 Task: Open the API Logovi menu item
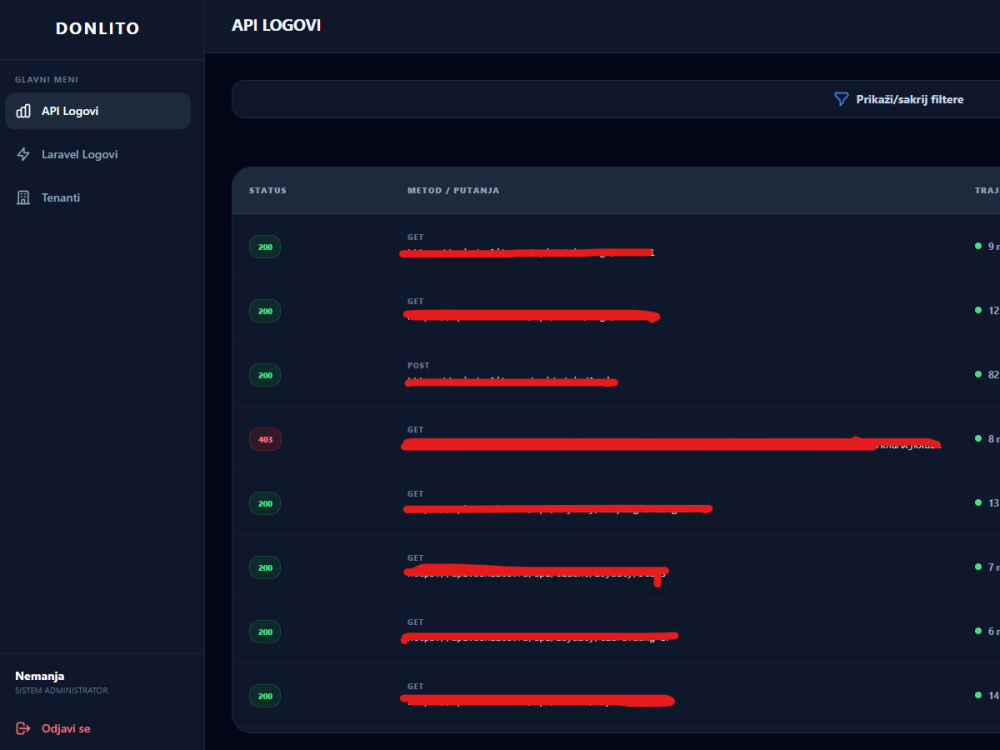click(x=98, y=111)
